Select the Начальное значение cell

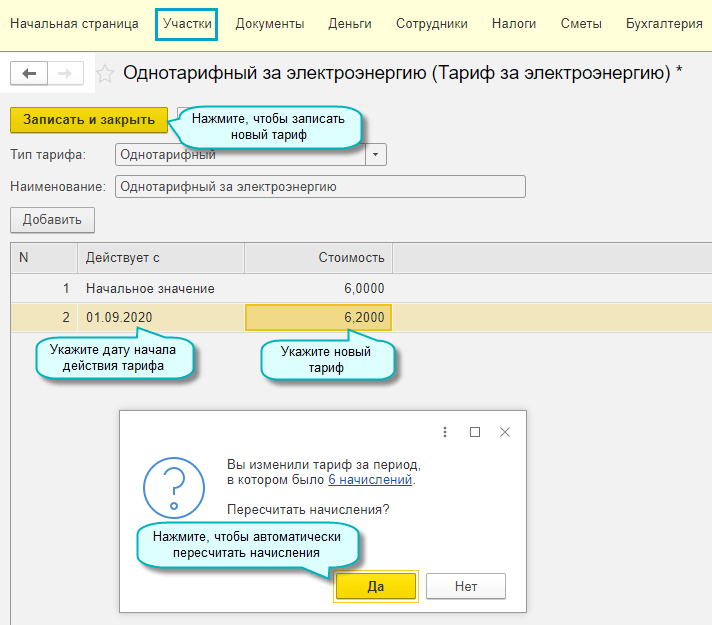[161, 288]
